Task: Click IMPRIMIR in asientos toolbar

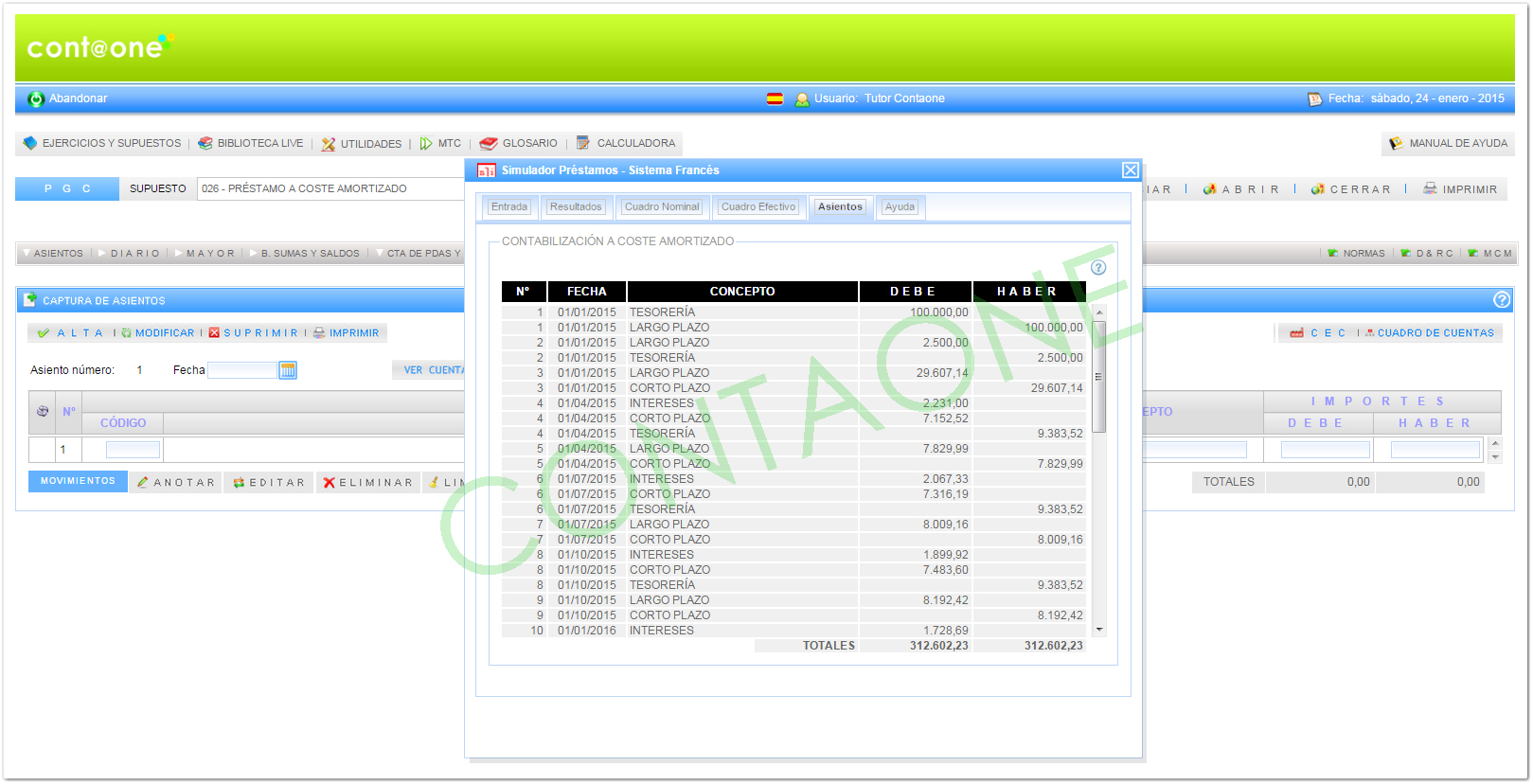Action: [347, 333]
